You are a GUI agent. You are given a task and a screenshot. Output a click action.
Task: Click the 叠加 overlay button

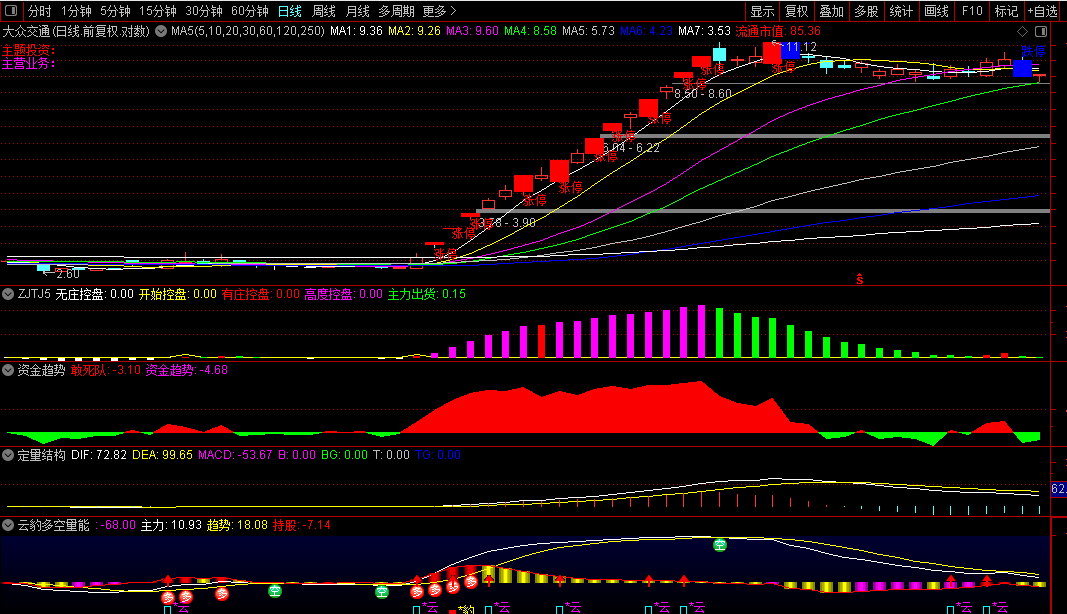coord(832,11)
